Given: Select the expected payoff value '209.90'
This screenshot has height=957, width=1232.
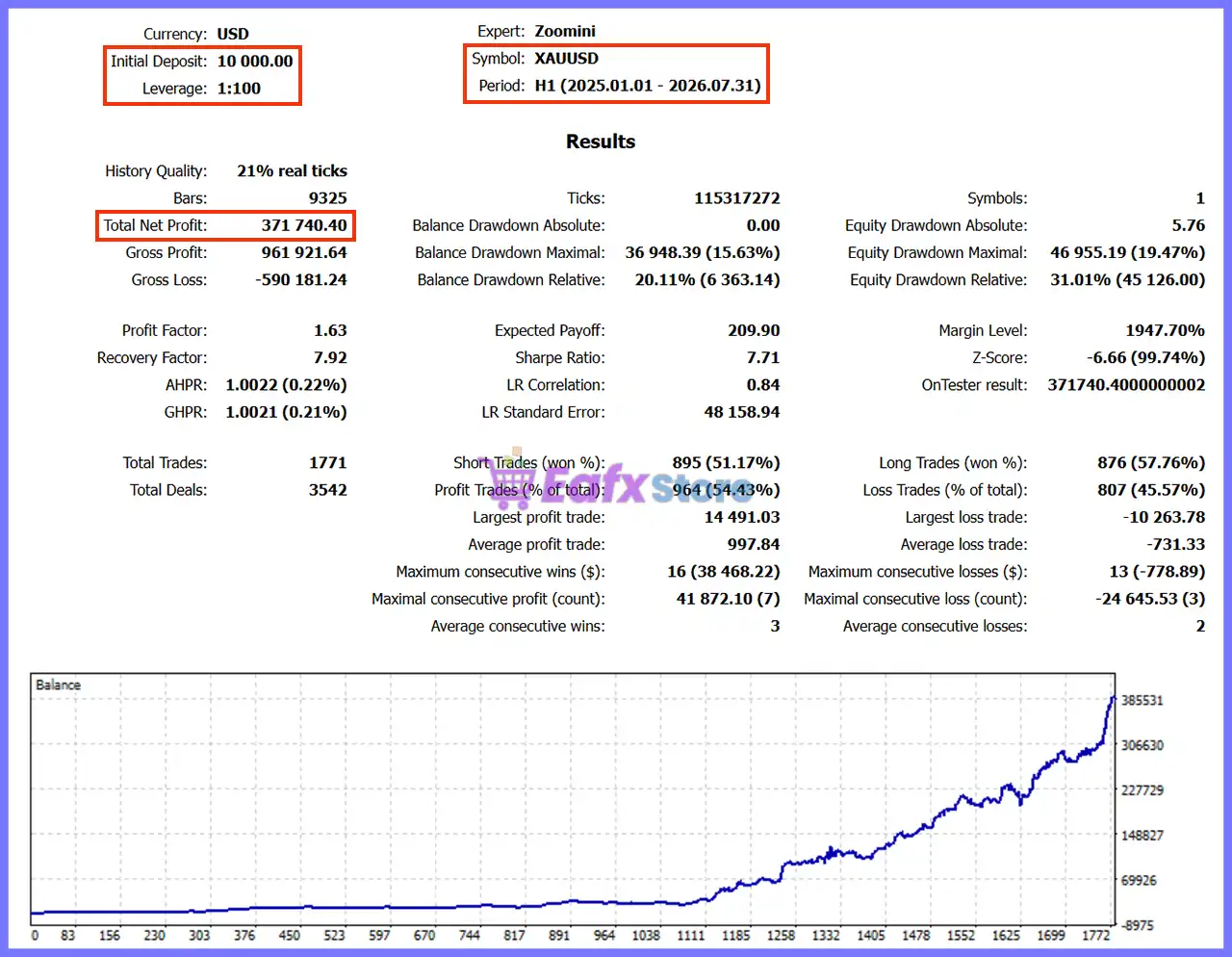Looking at the screenshot, I should pos(755,330).
